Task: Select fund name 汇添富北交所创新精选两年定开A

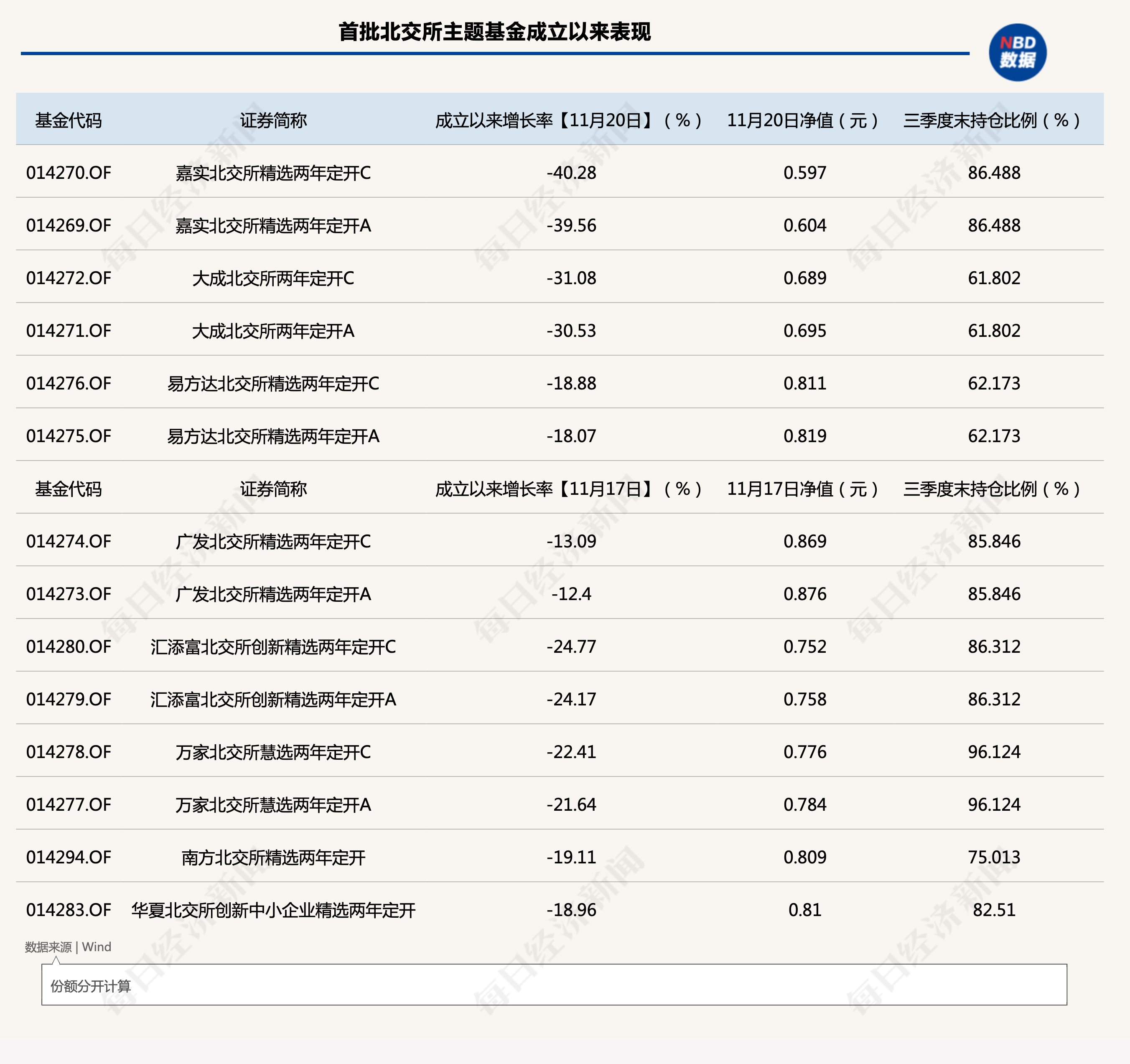Action: [x=273, y=700]
